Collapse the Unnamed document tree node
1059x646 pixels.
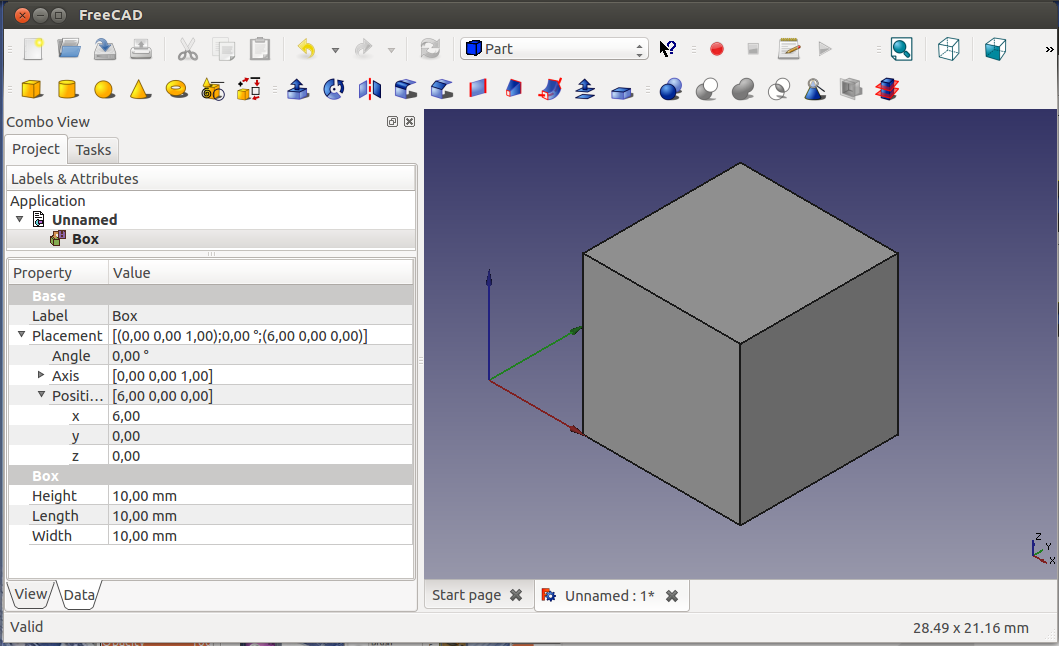click(x=19, y=219)
